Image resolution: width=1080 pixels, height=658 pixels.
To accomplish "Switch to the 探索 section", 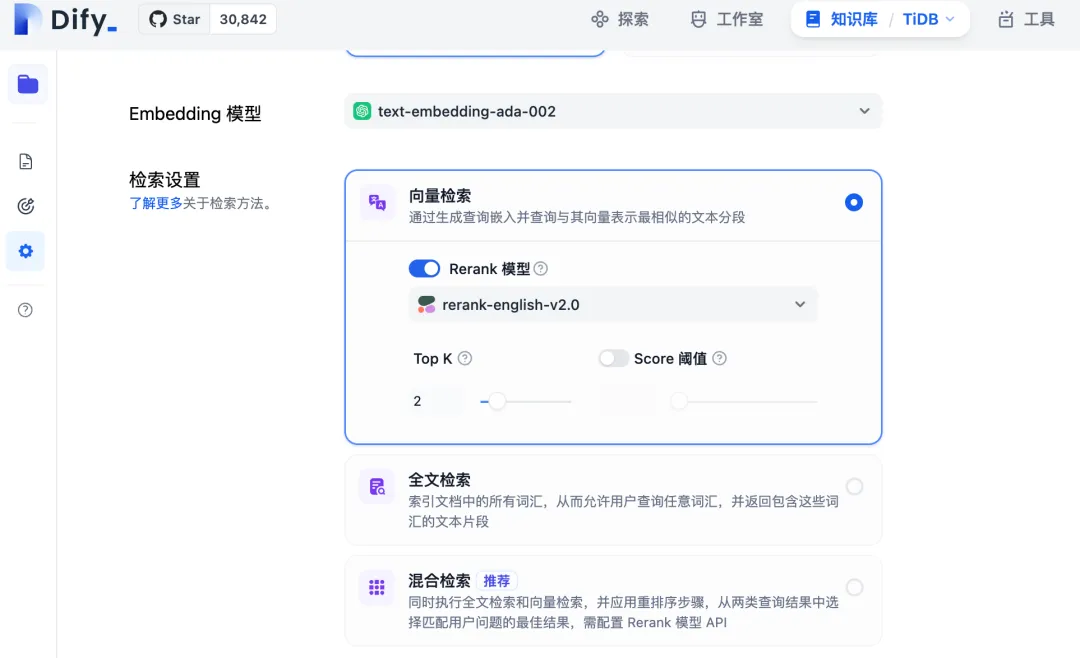I will [x=620, y=18].
